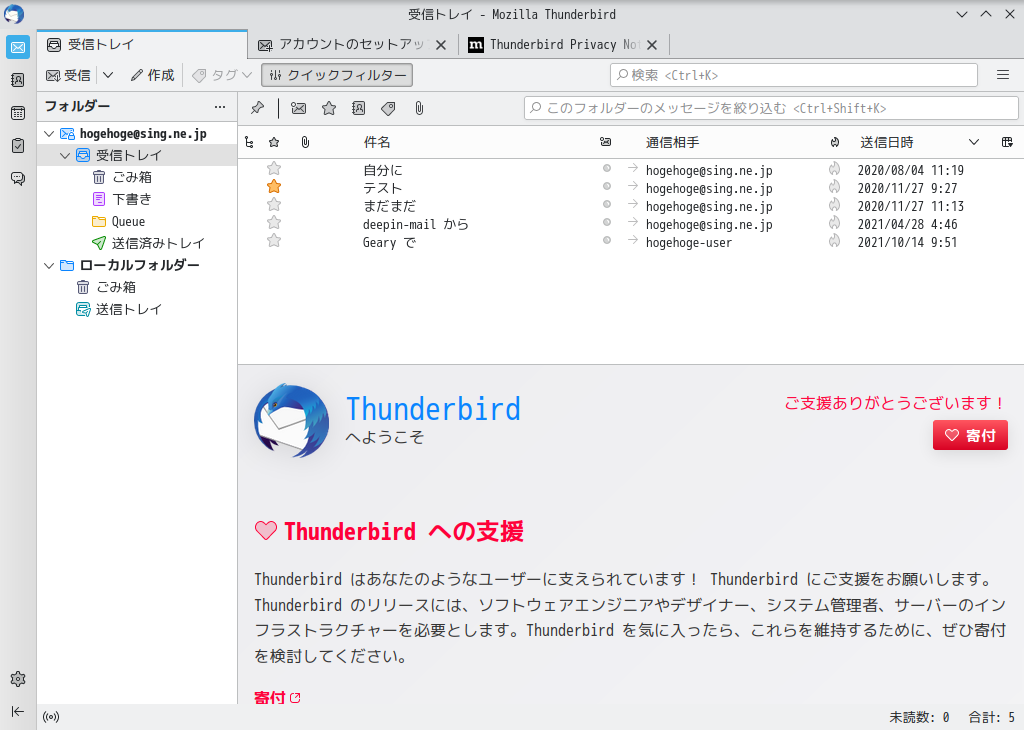Viewport: 1024px width, 730px height.
Task: Open the folder pane options menu (…)
Action: [220, 106]
